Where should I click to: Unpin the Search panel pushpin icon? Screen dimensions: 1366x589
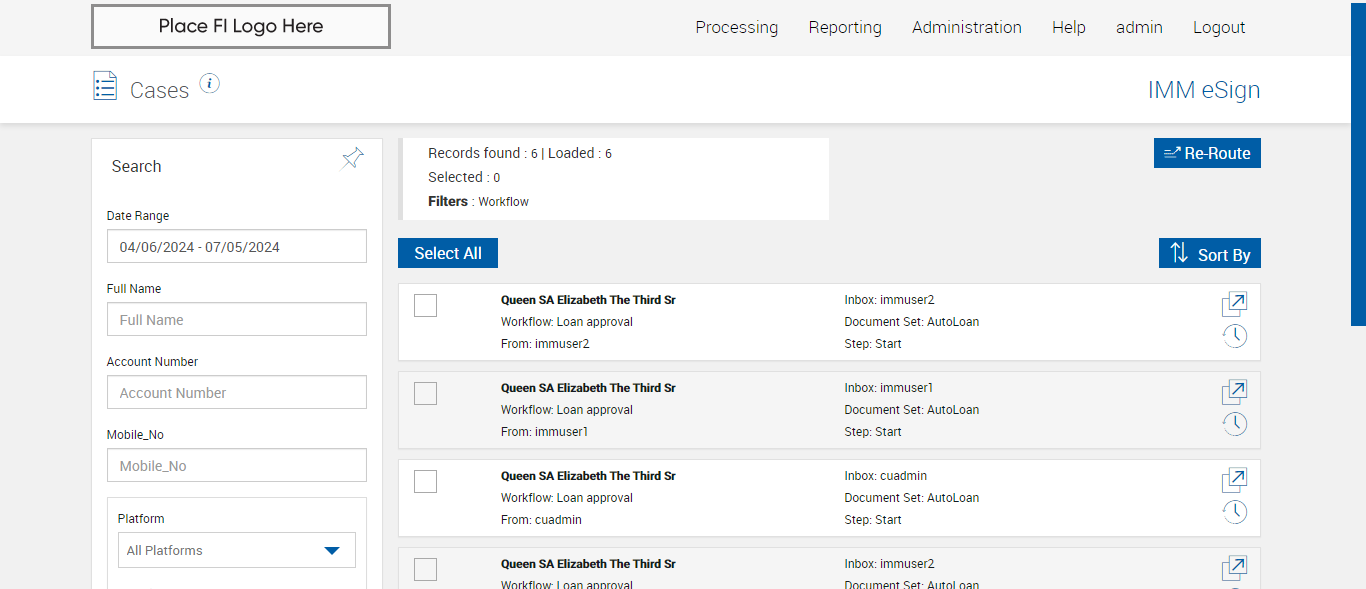[352, 158]
